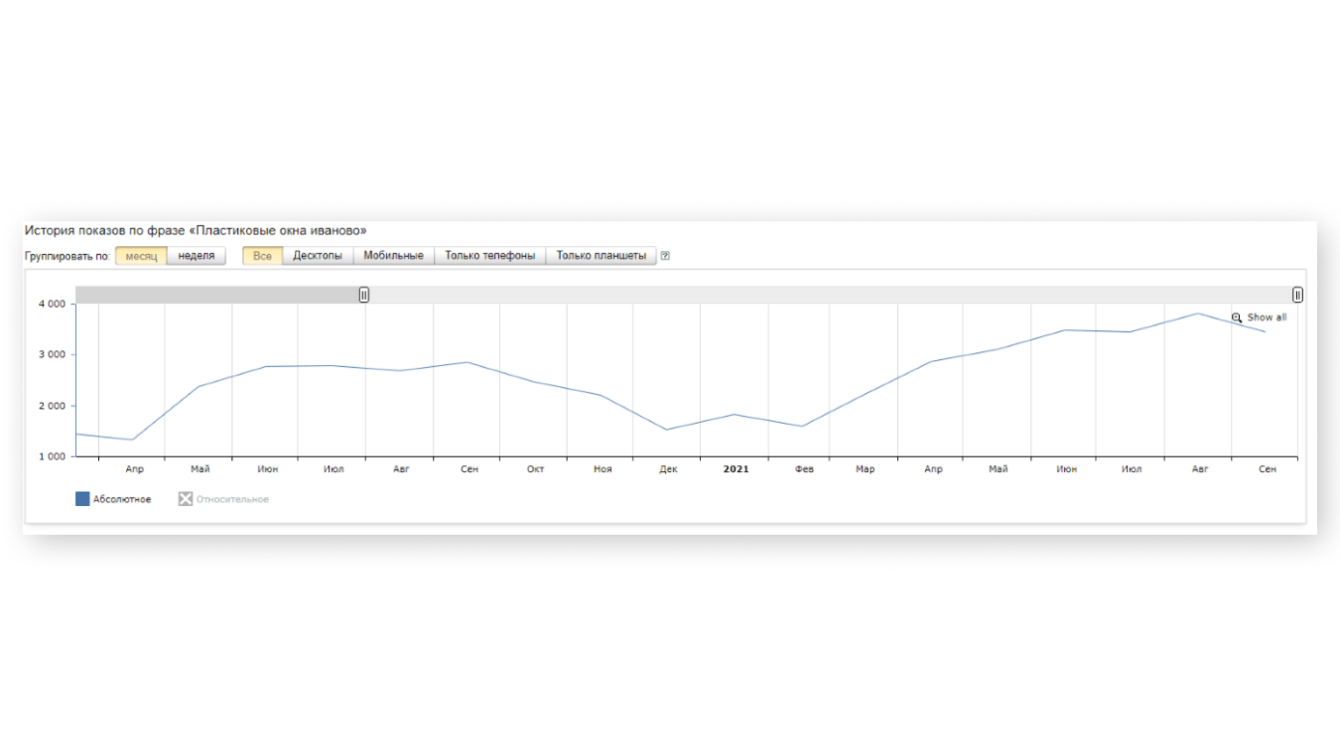Click the right range slider handle

1297,295
